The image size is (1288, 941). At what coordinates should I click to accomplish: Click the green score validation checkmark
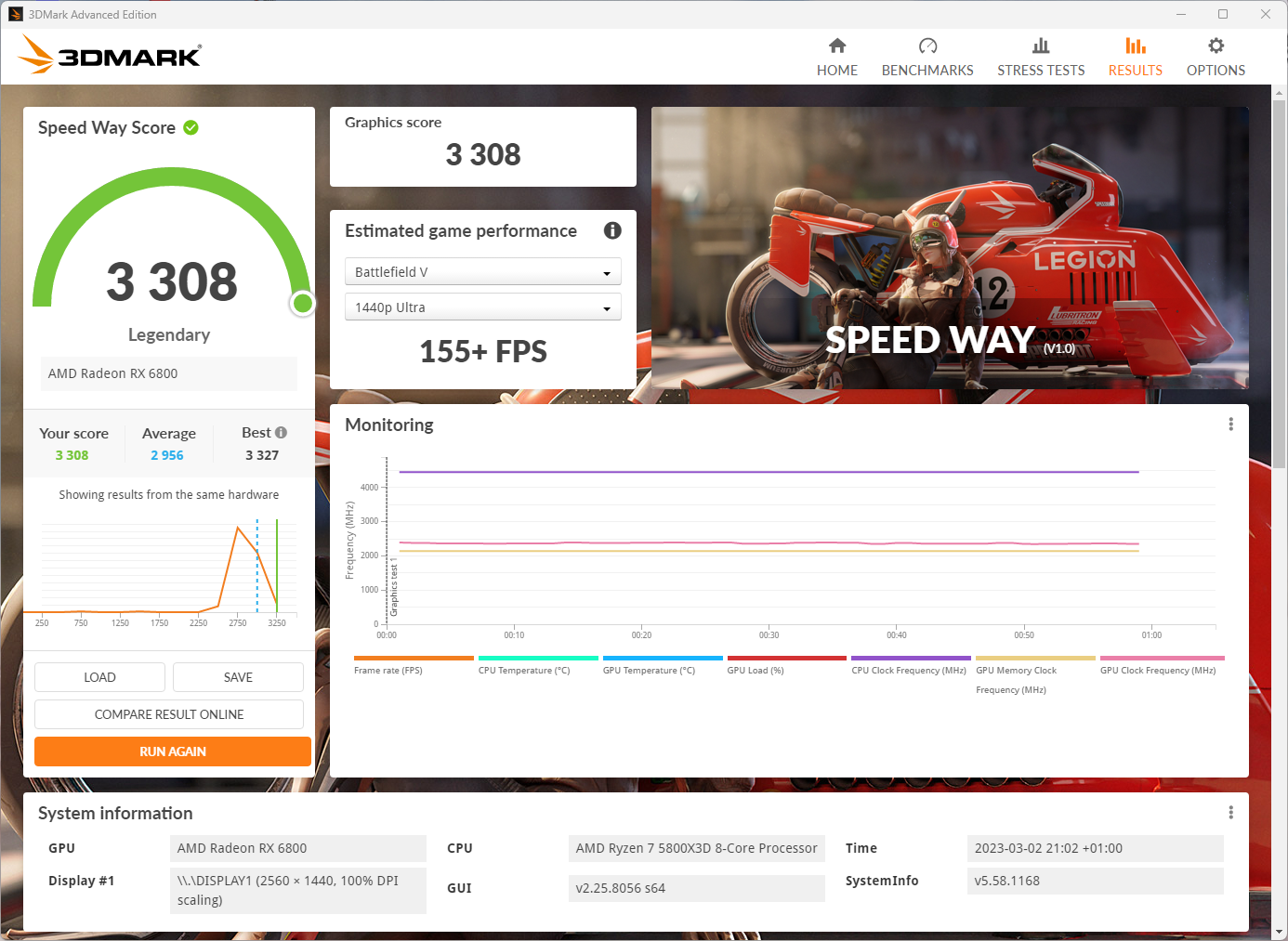point(191,127)
